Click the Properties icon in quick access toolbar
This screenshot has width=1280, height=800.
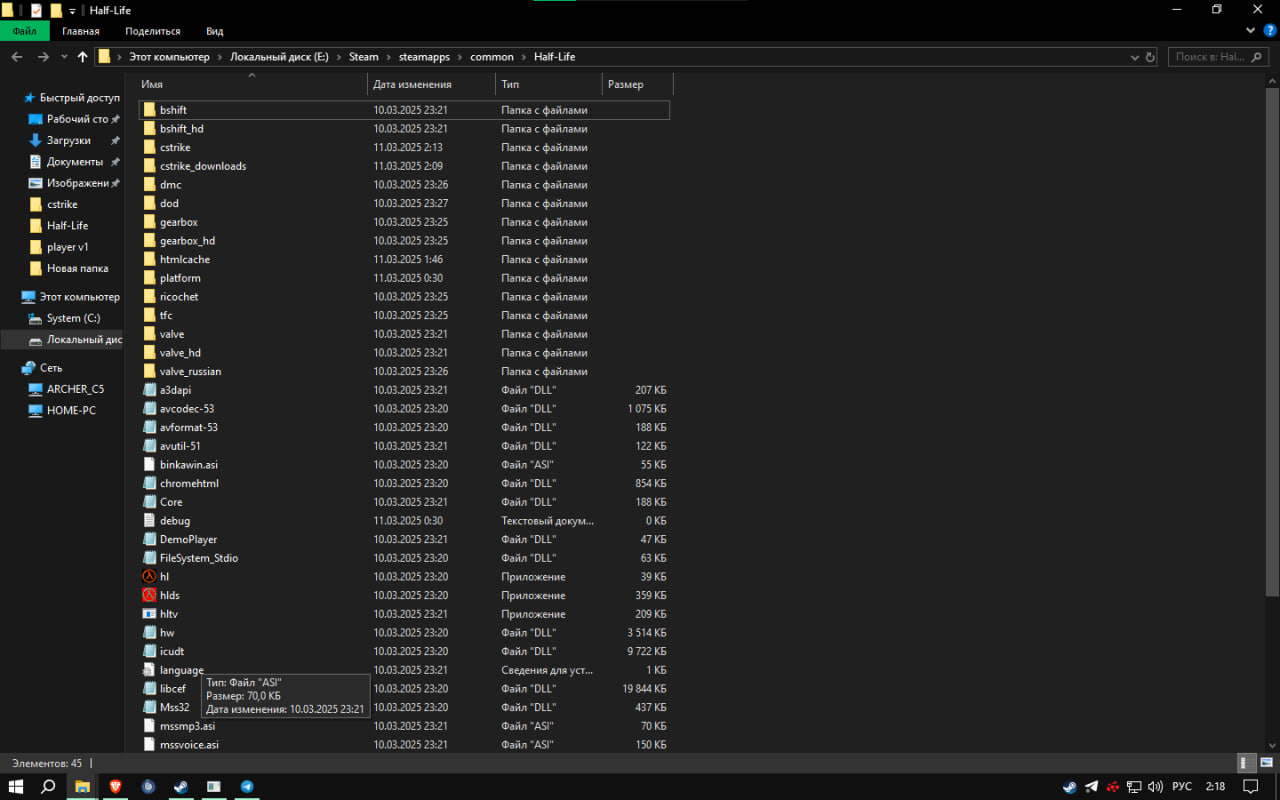(x=36, y=10)
